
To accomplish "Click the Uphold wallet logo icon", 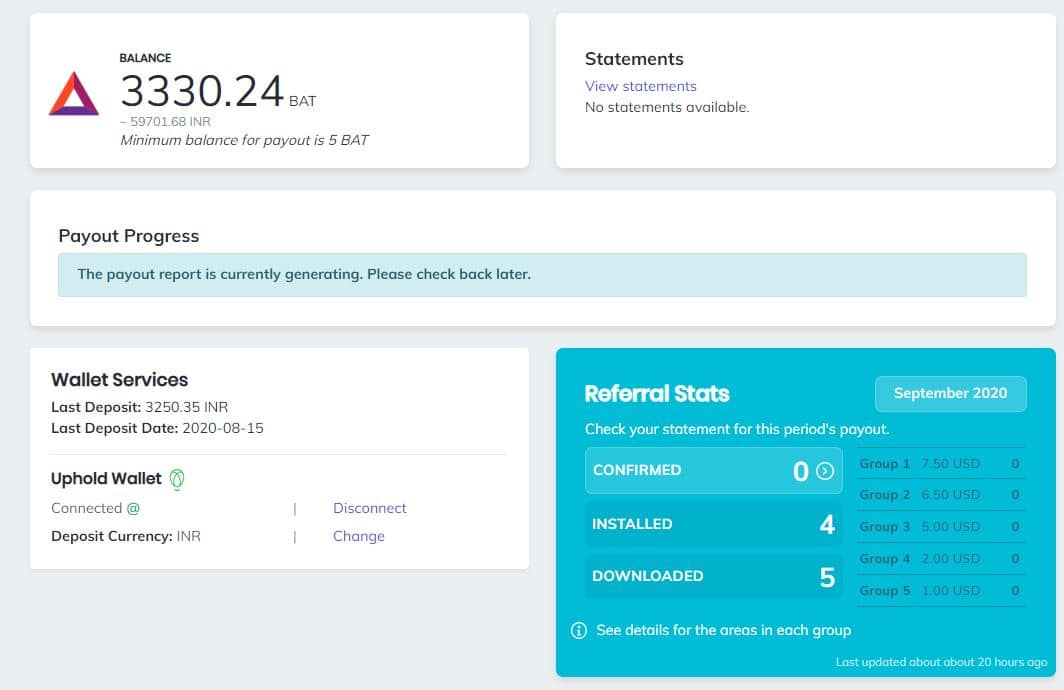I will coord(177,479).
